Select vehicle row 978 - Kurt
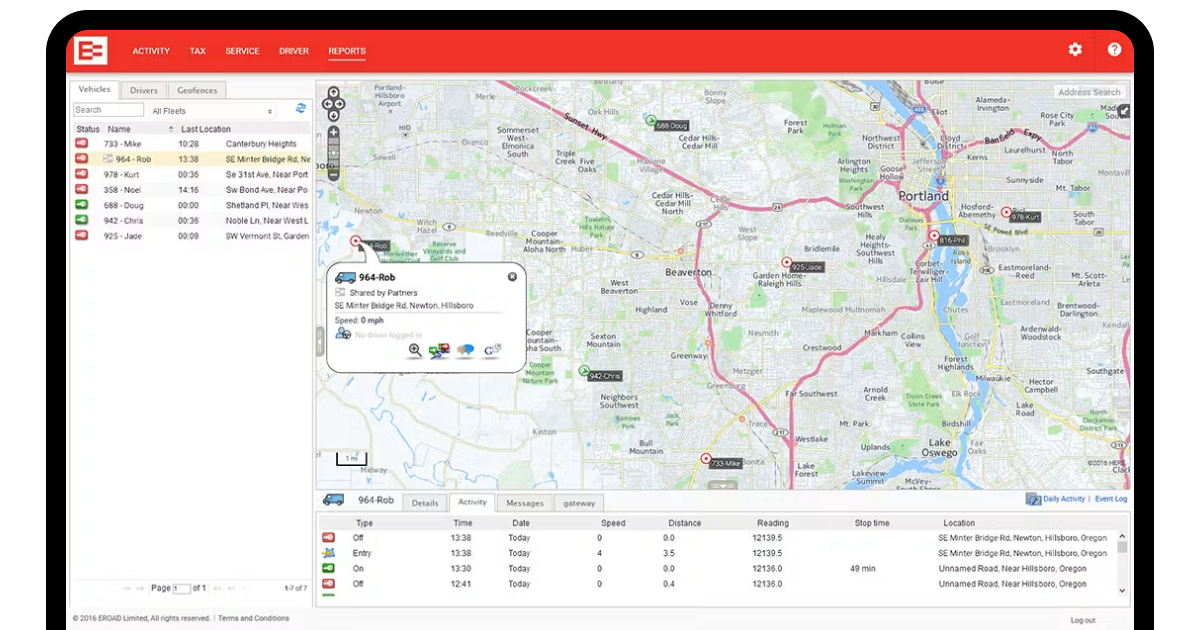1200x630 pixels. coord(190,174)
